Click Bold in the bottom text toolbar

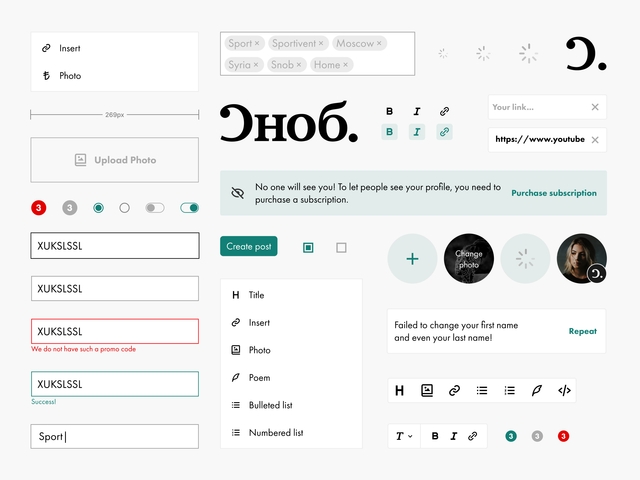[x=435, y=436]
